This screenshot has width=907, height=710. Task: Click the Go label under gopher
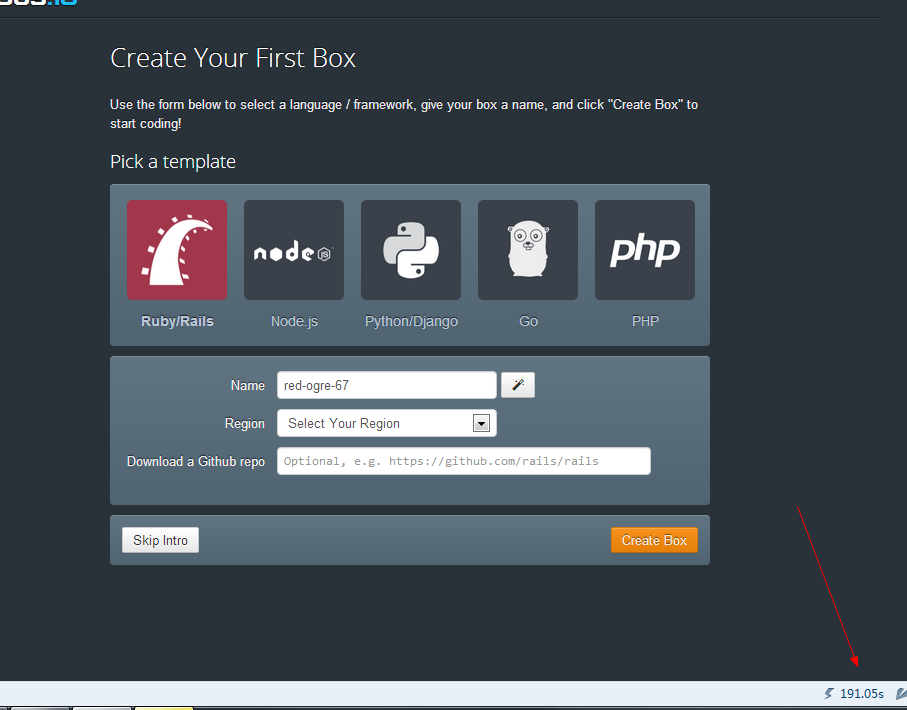(x=528, y=321)
